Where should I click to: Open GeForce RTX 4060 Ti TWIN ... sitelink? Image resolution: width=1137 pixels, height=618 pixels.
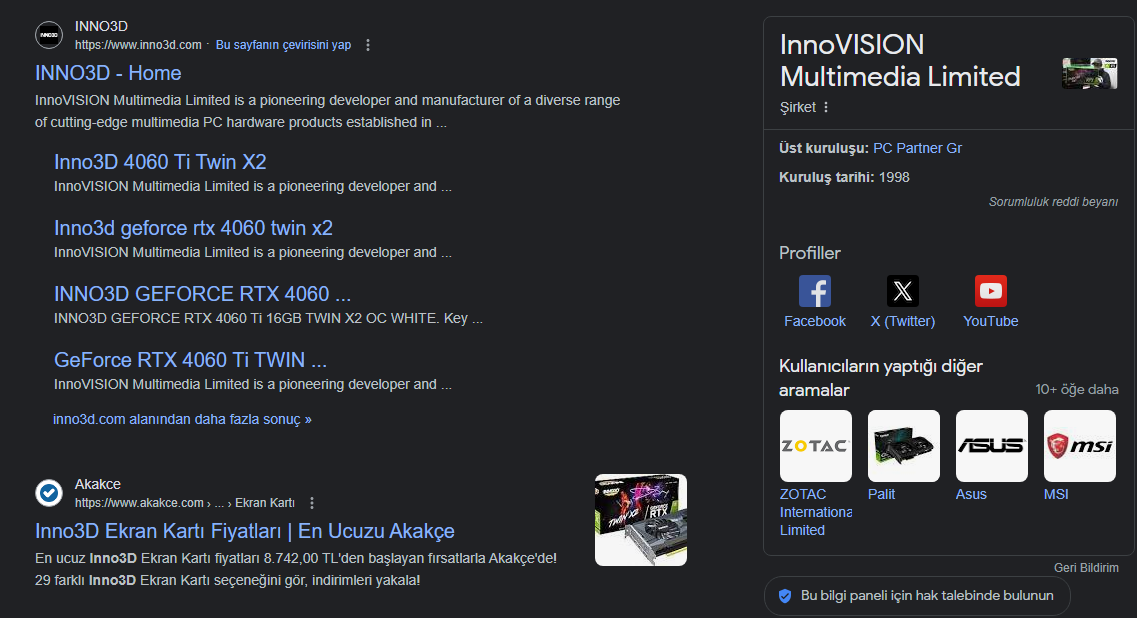[191, 360]
